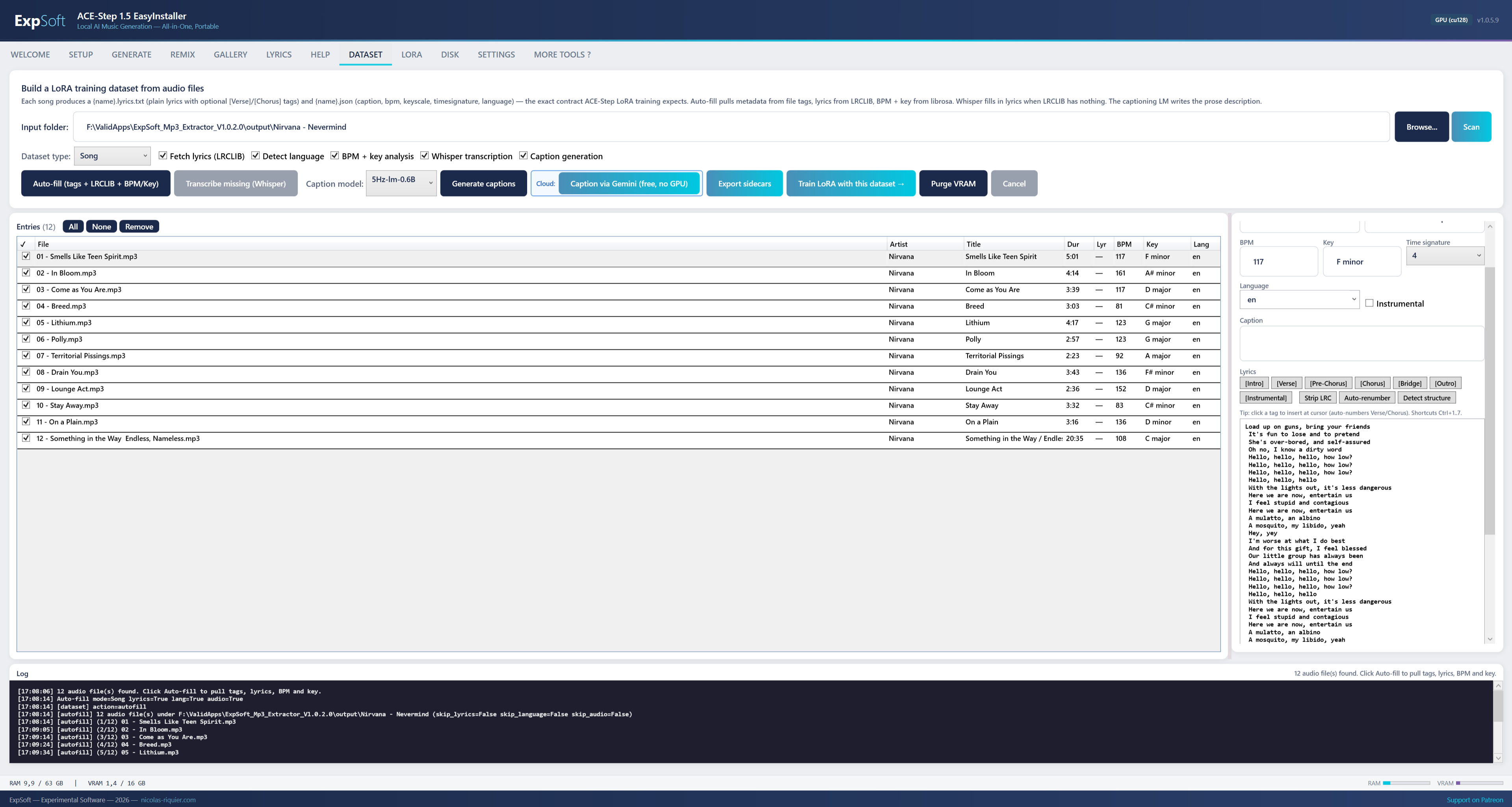Click the Strip LRC button
1512x807 pixels.
tap(1318, 397)
